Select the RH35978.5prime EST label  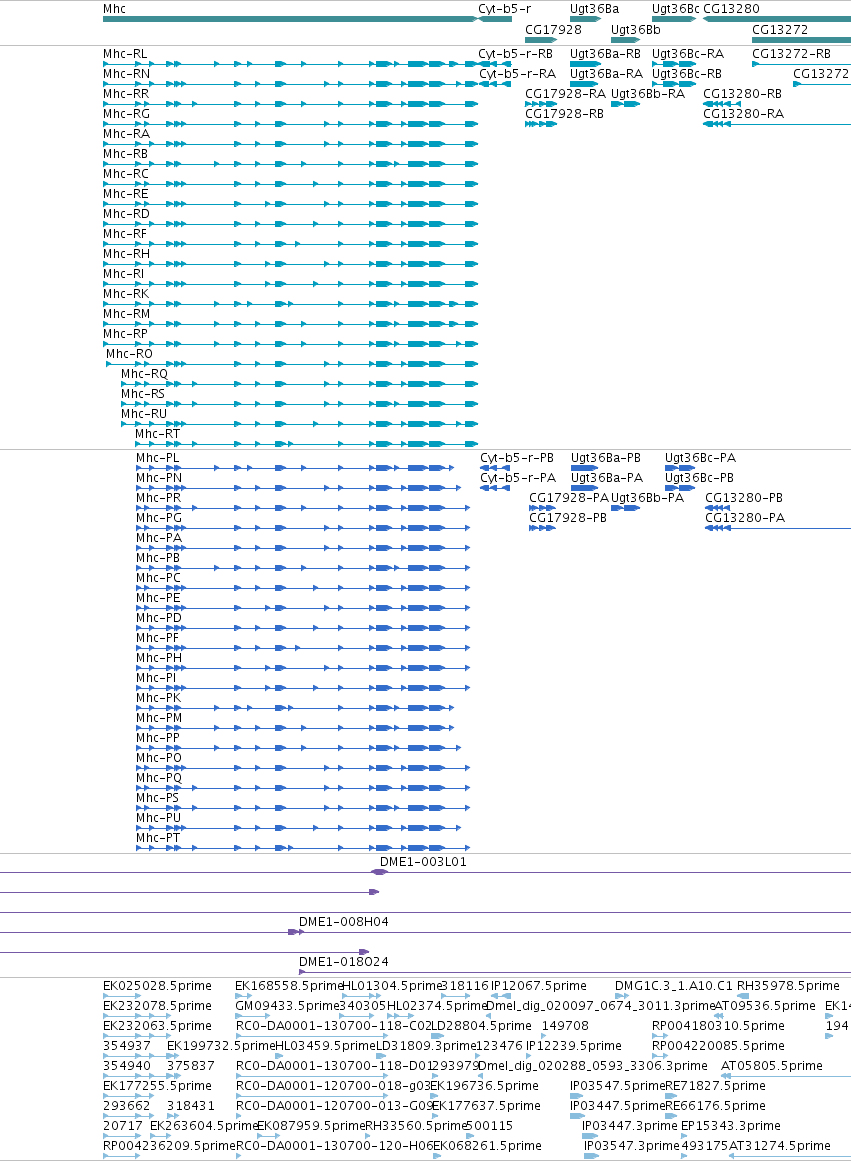click(x=788, y=986)
